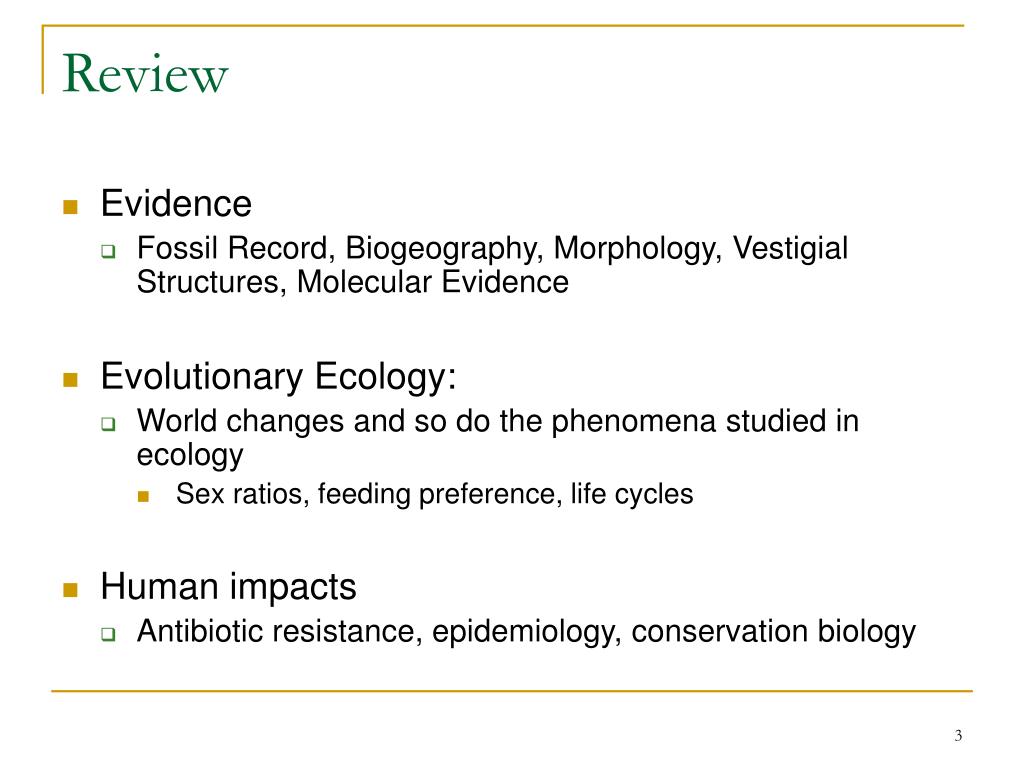Click the hollow bullet before Antibiotic resistance
This screenshot has height=768, width=1024.
108,633
